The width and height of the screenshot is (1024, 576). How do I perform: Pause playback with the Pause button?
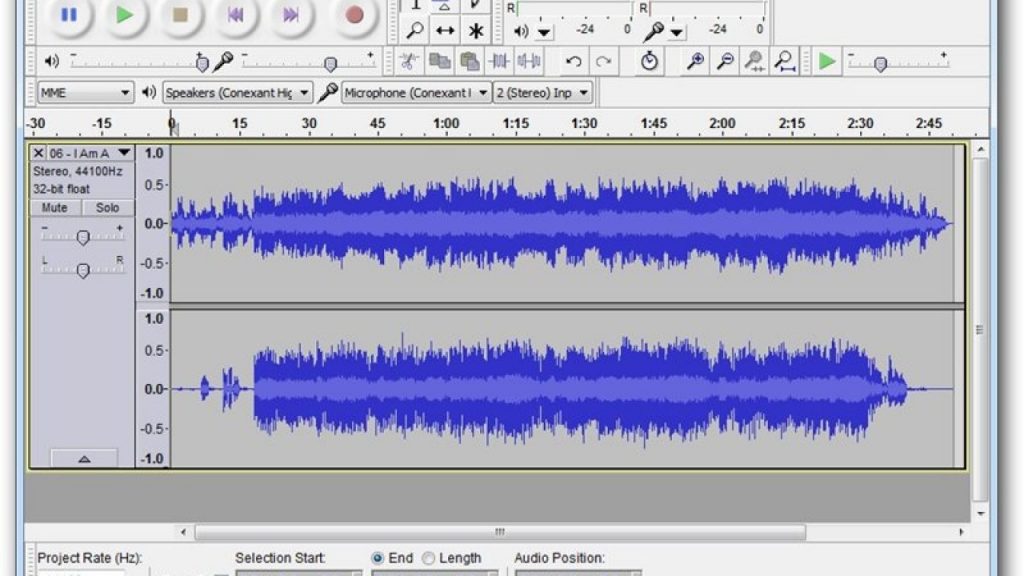69,14
